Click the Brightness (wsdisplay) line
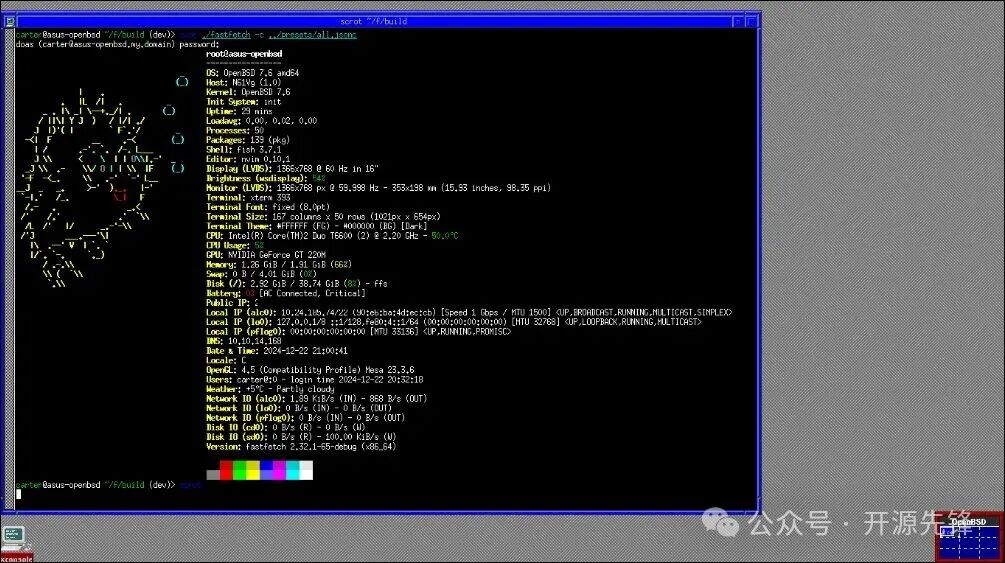This screenshot has width=1005, height=563. click(266, 178)
